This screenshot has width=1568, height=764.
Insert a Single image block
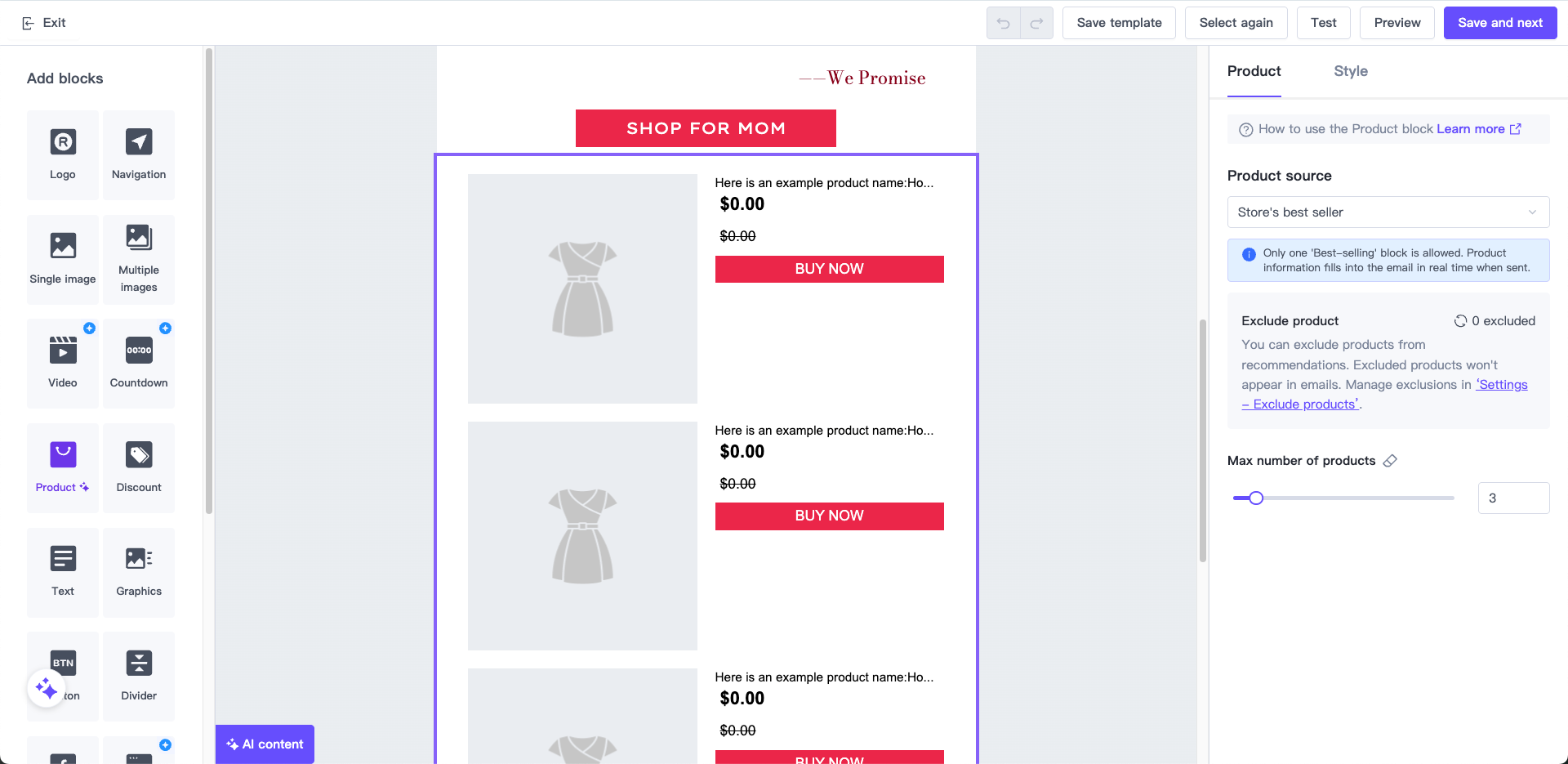63,258
